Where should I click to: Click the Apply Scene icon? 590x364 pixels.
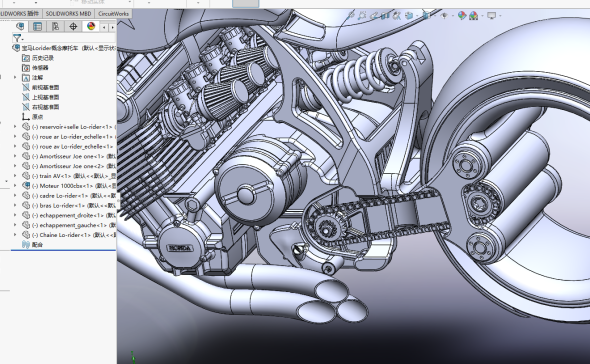point(473,15)
